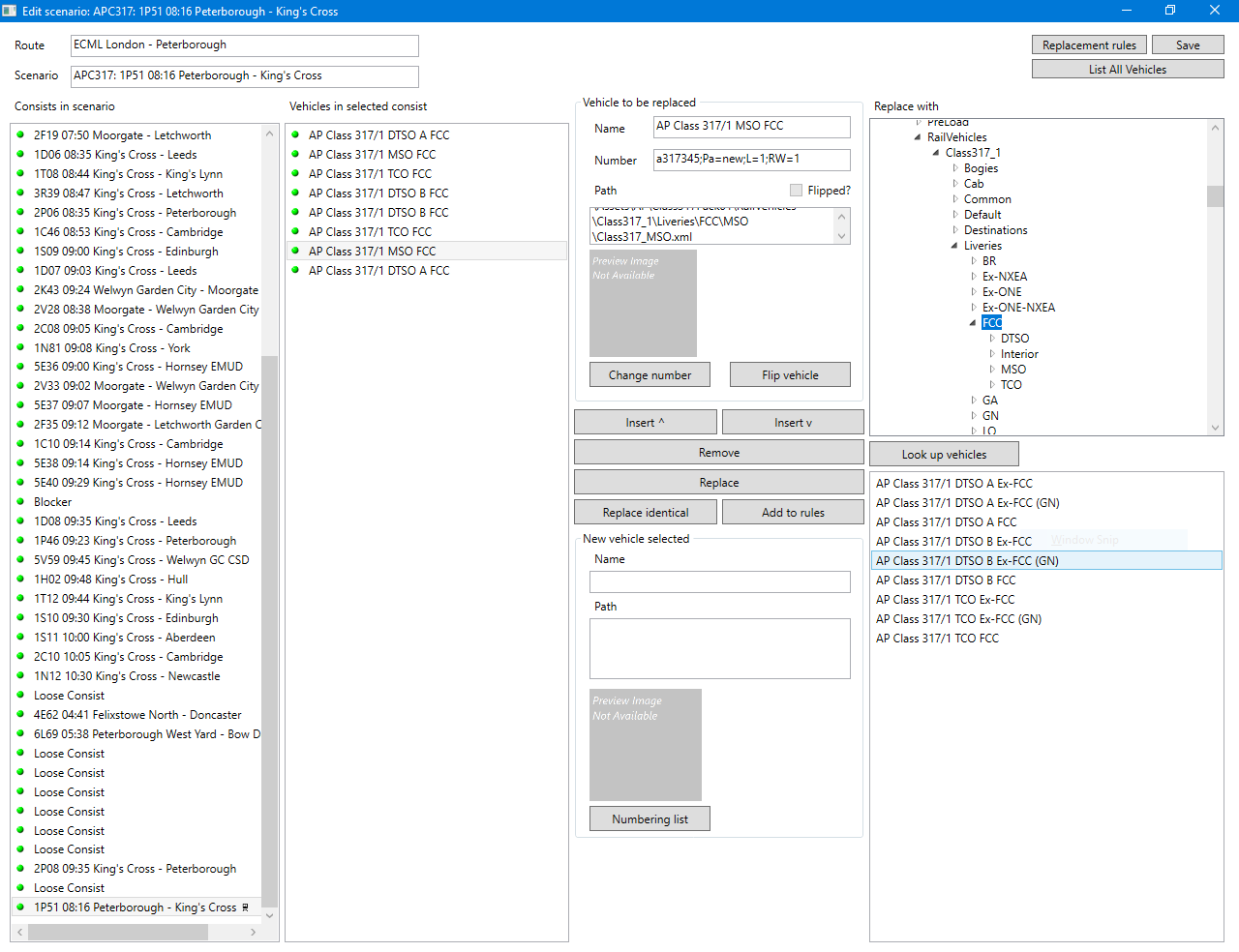Click green dot next to 1H02 King's Cross - Hull
This screenshot has height=952, width=1239.
pos(20,579)
